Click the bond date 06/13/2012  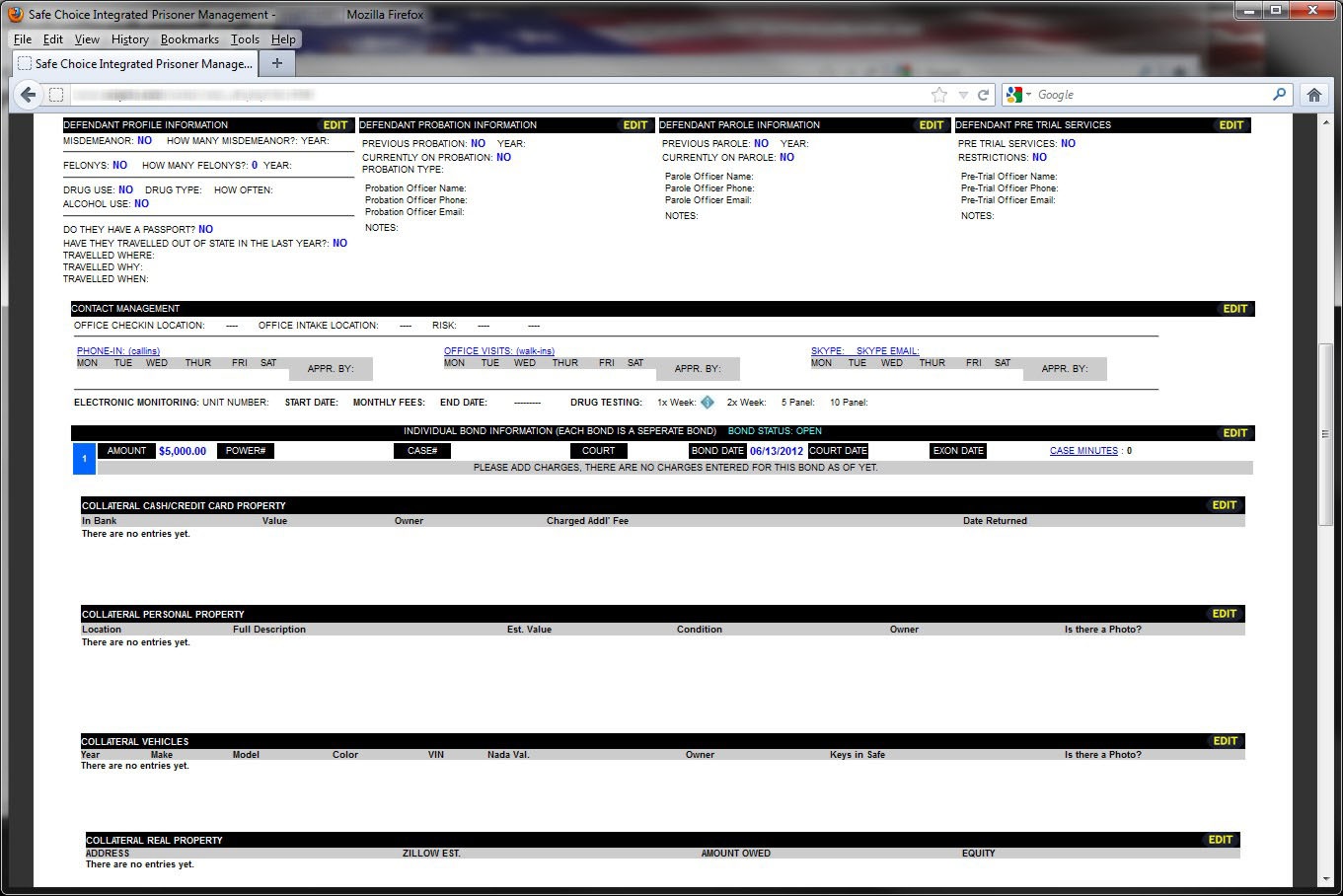(777, 451)
